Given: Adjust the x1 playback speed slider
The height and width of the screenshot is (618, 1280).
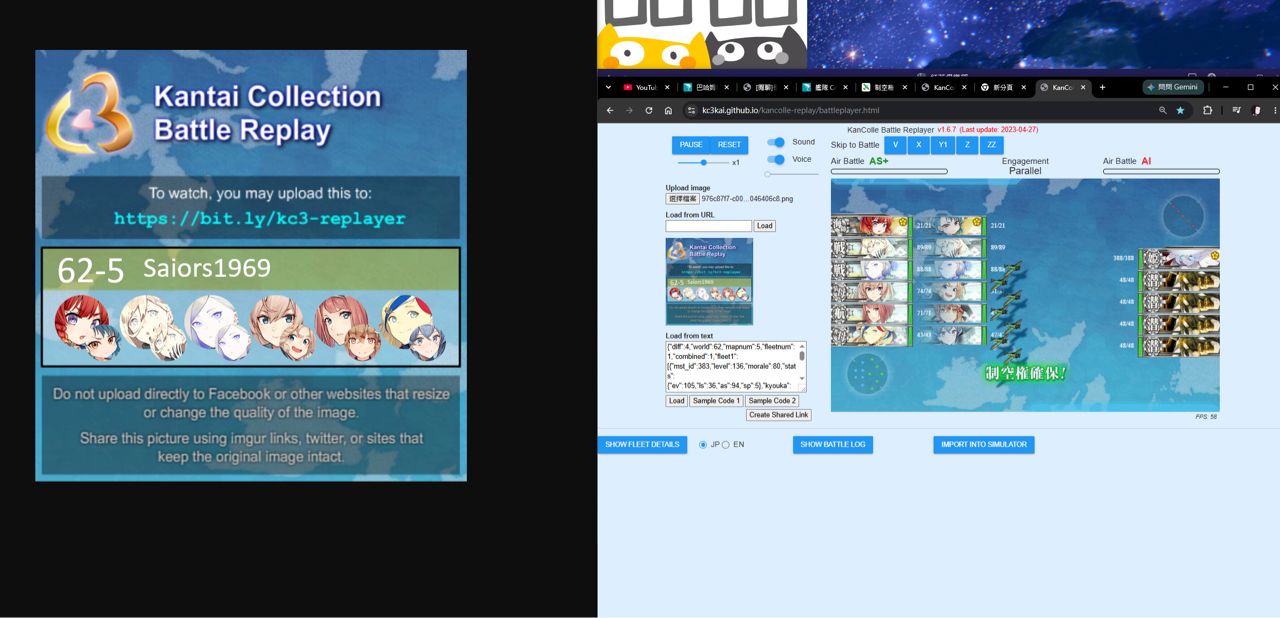Looking at the screenshot, I should click(x=703, y=162).
